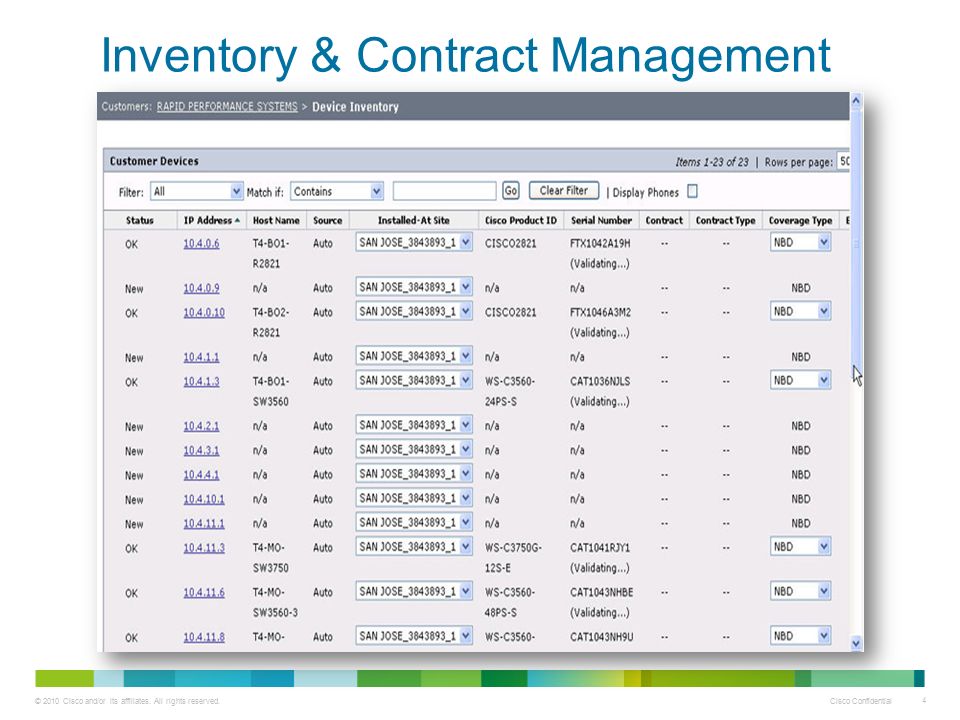Image resolution: width=960 pixels, height=720 pixels.
Task: Click the filter text input field
Action: tap(444, 191)
